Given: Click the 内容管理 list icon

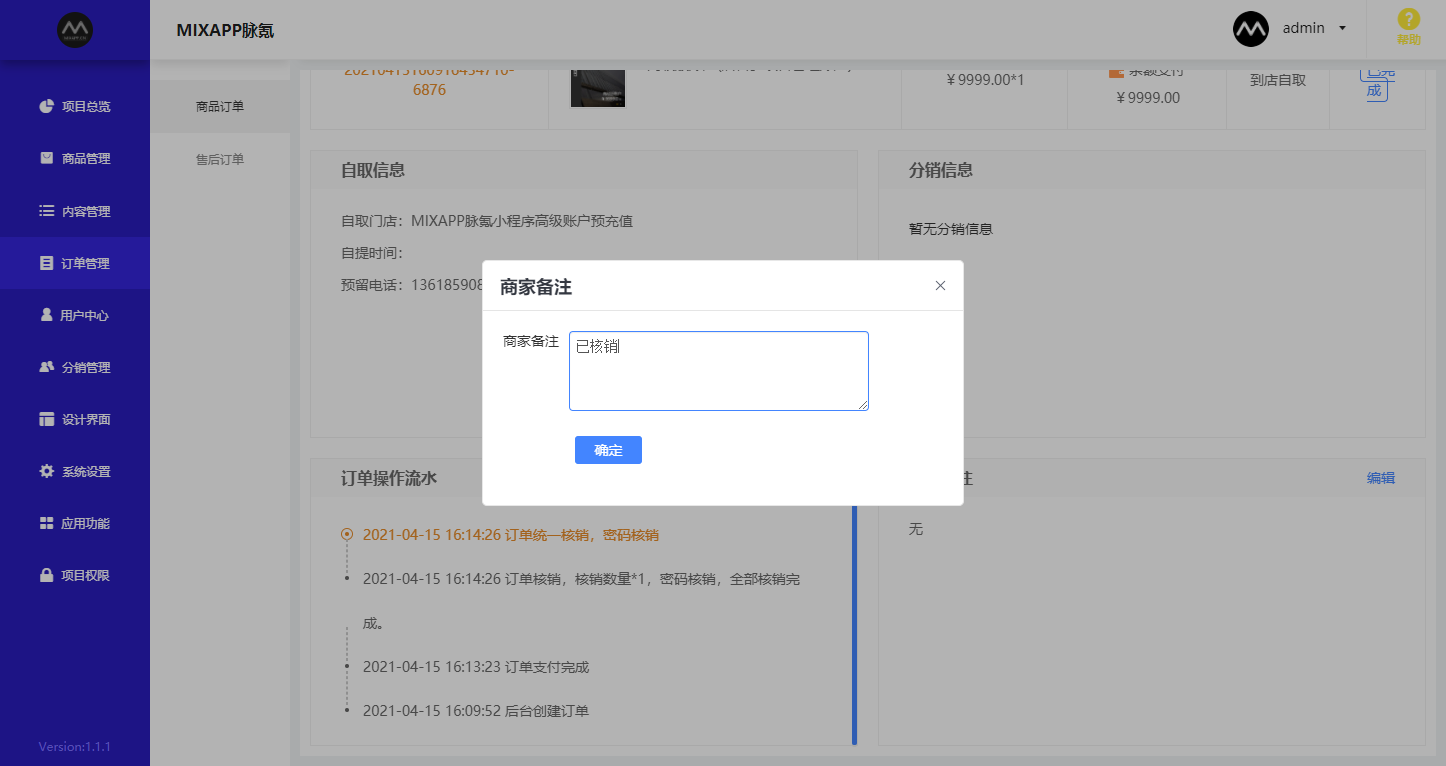Looking at the screenshot, I should [46, 211].
